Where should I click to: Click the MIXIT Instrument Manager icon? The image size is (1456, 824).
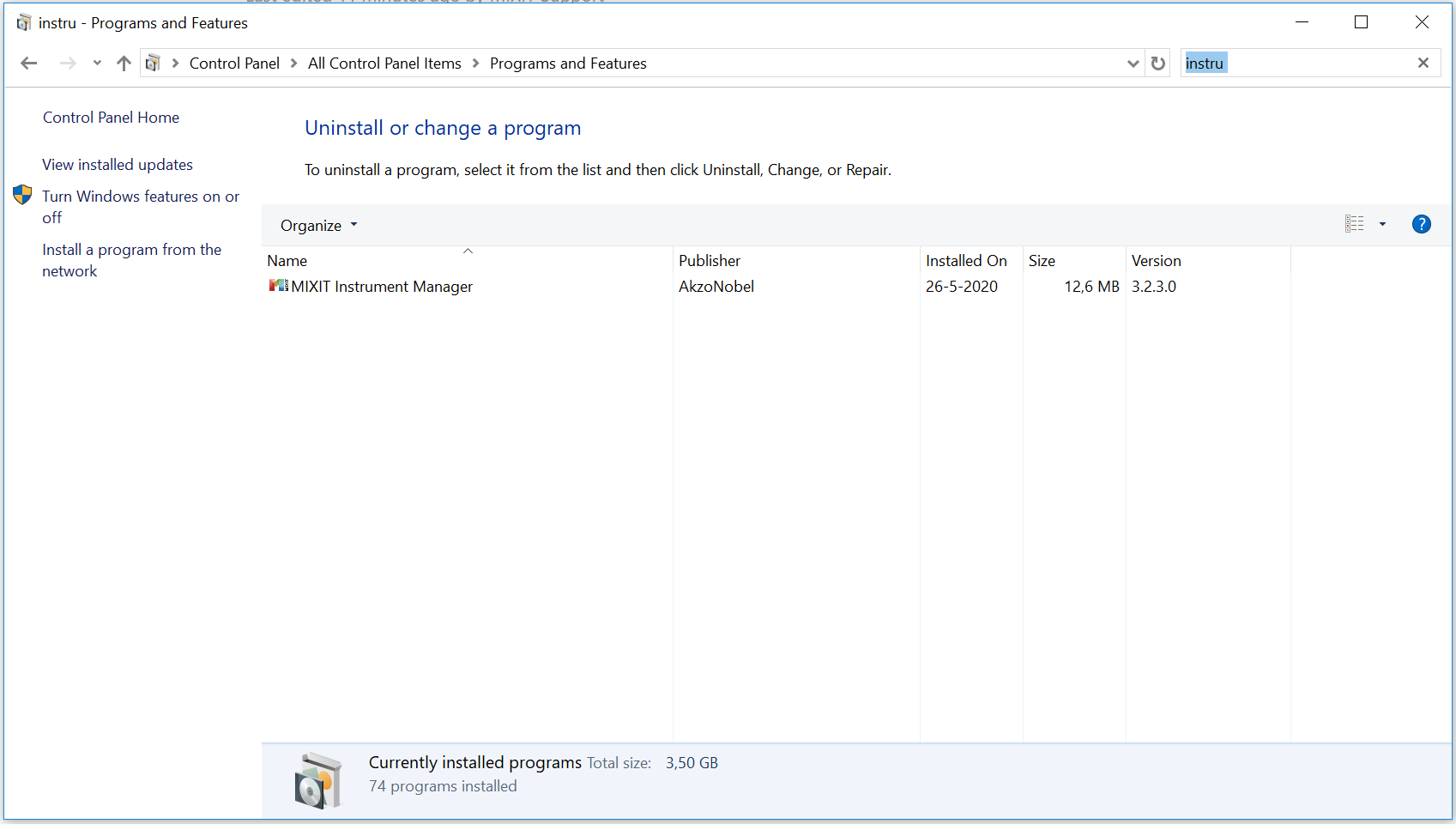tap(278, 286)
